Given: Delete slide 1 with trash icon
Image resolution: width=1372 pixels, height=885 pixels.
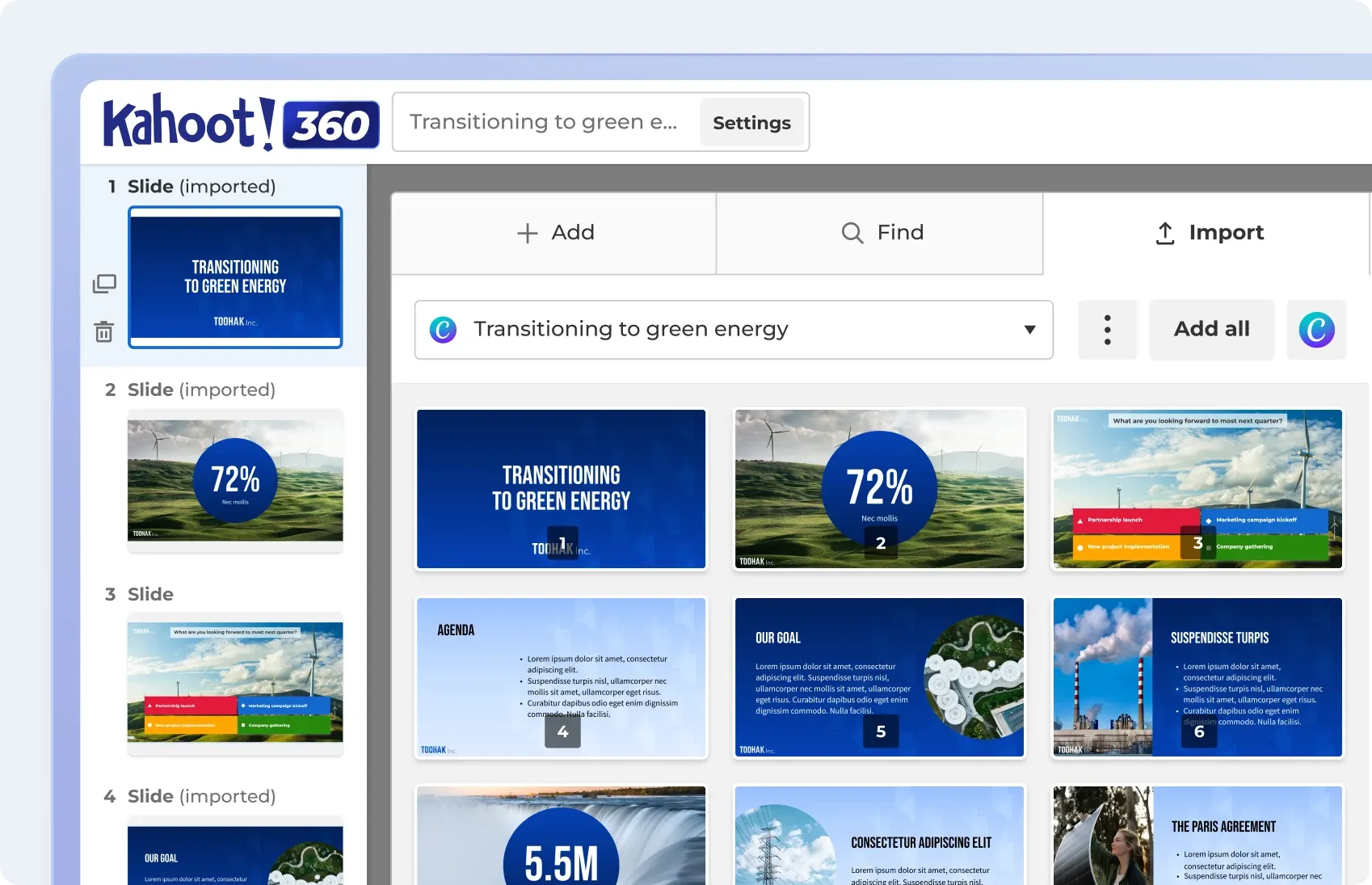Looking at the screenshot, I should tap(104, 331).
